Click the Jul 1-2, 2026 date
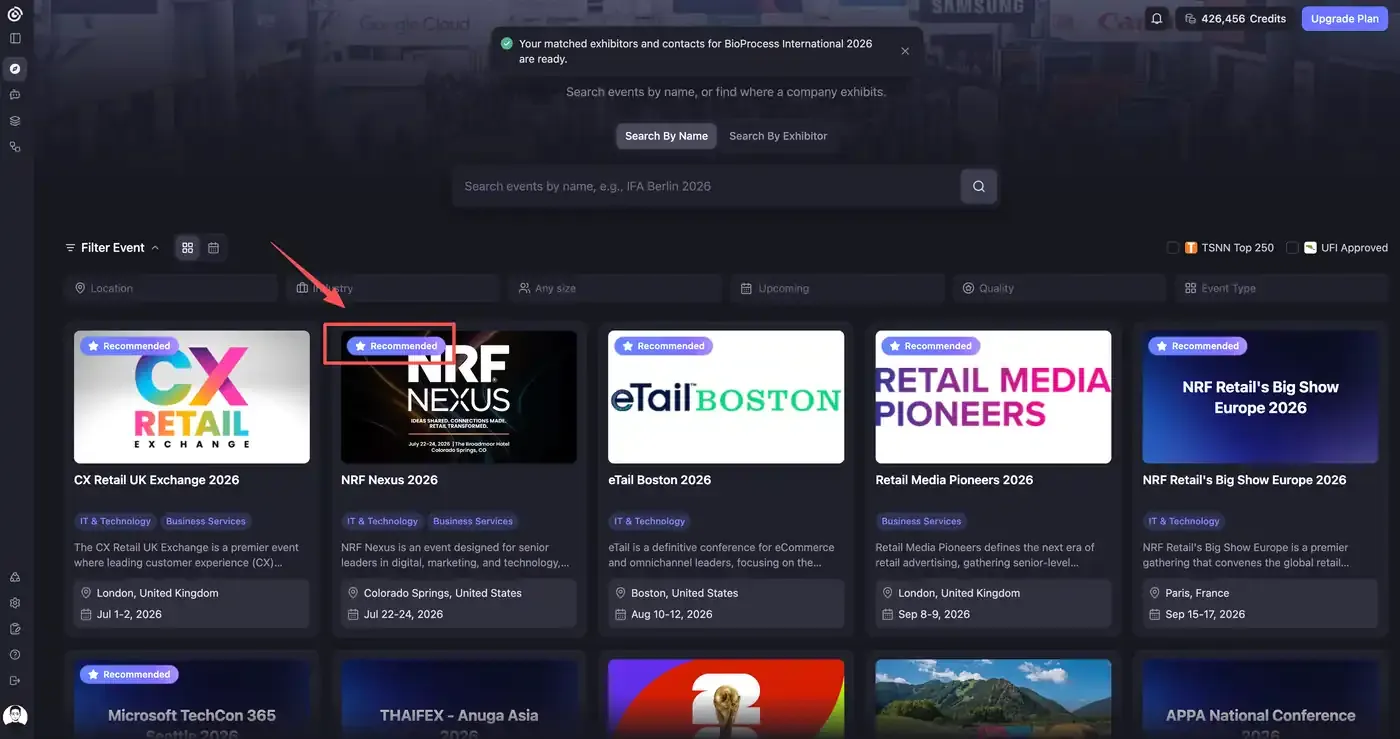The image size is (1400, 739). coord(129,614)
